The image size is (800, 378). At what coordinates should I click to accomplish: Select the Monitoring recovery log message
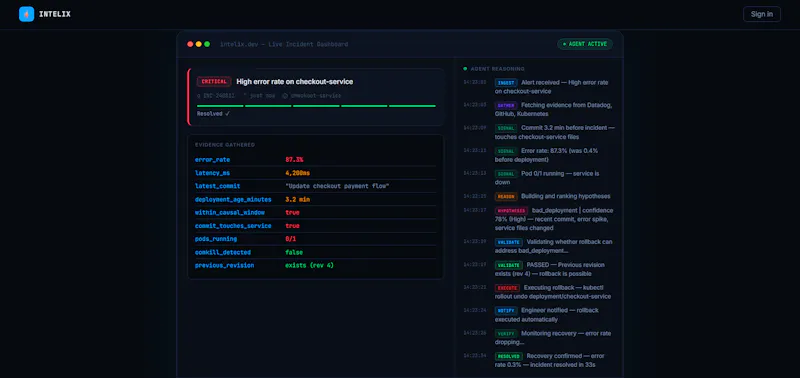(553, 338)
